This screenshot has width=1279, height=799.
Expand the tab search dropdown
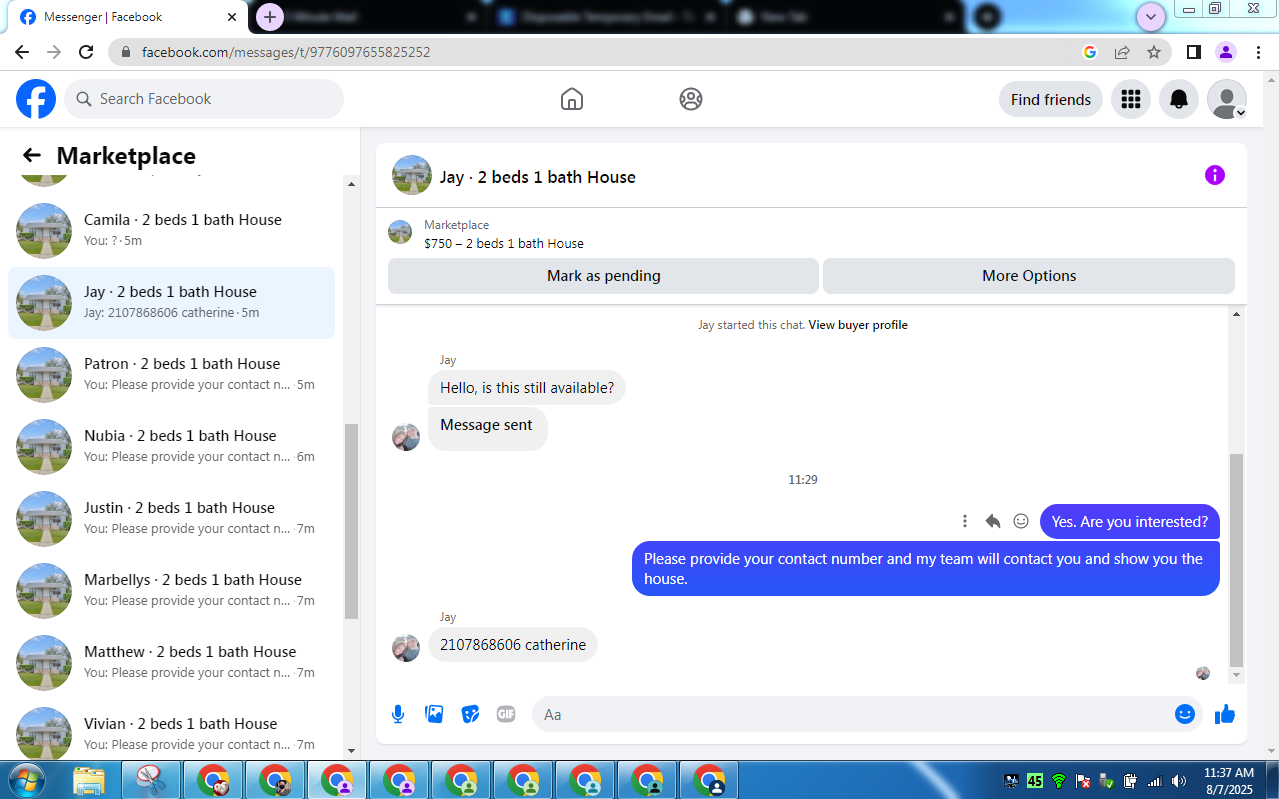tap(1151, 17)
